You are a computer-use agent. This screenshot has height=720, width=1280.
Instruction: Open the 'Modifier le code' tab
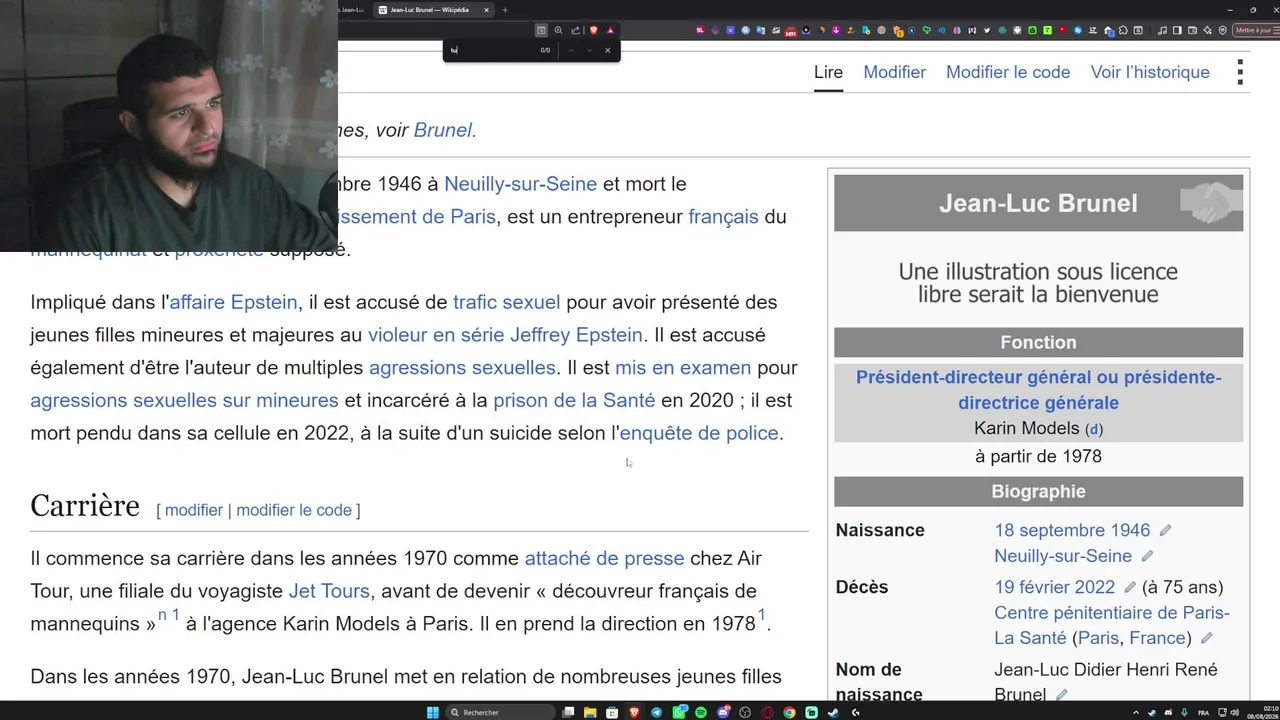[x=1008, y=72]
